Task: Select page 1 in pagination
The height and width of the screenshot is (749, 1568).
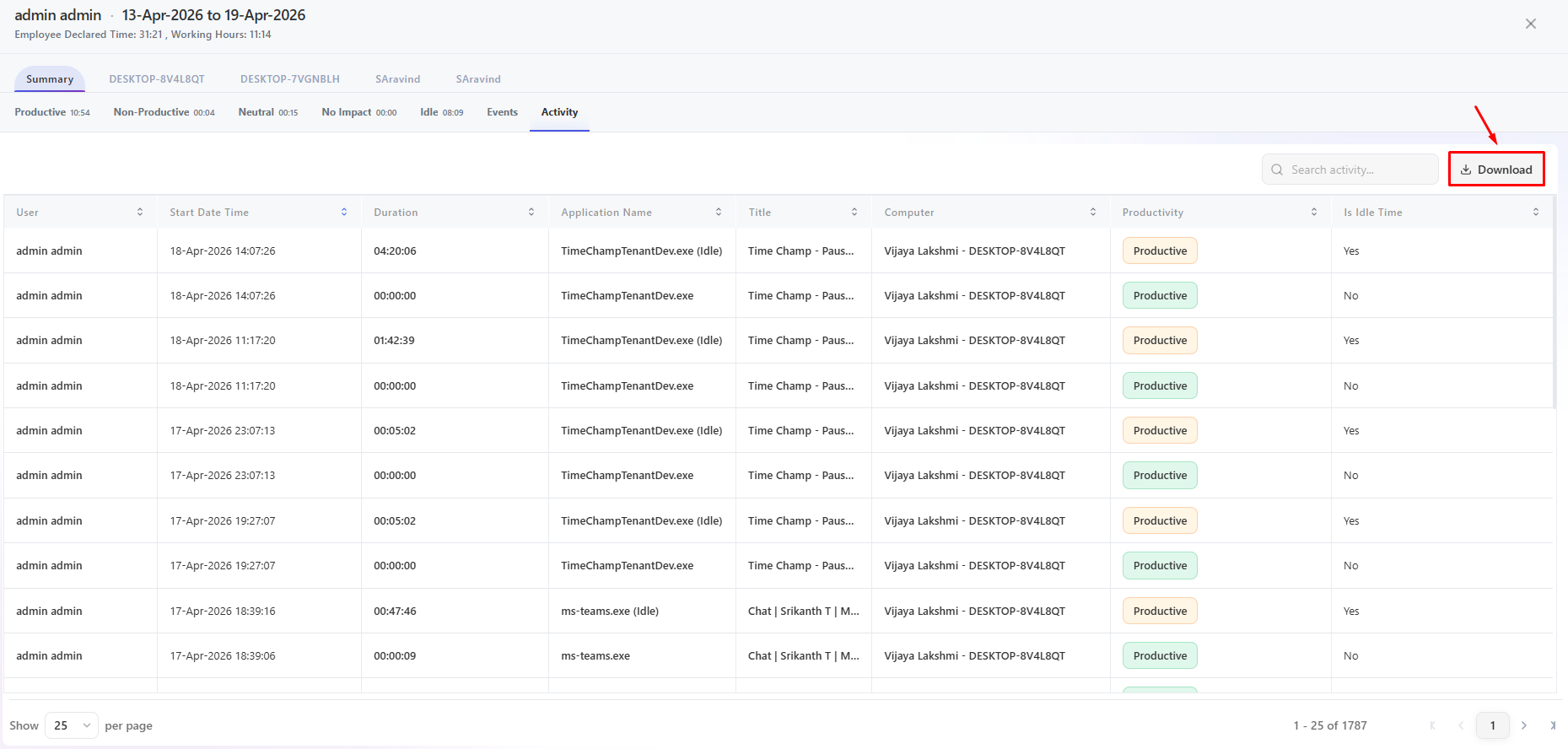Action: (x=1493, y=725)
